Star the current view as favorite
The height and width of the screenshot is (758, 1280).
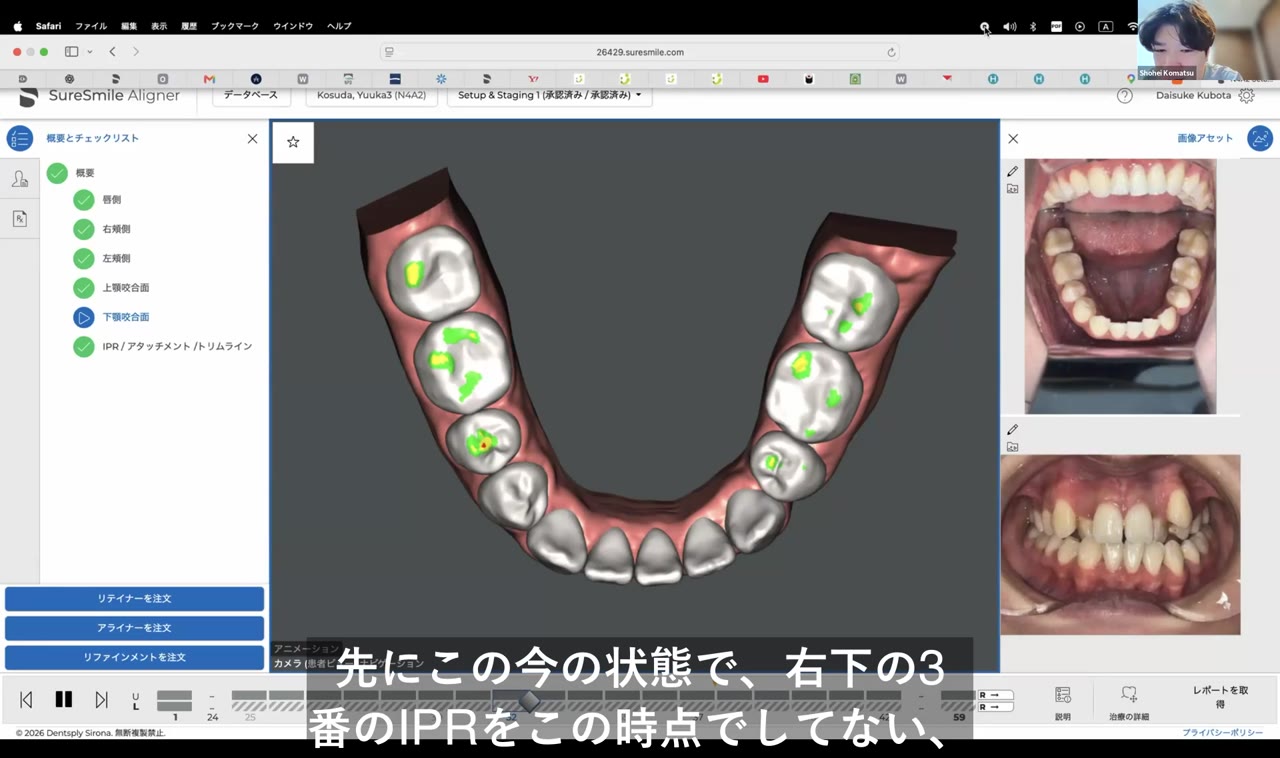pyautogui.click(x=293, y=142)
